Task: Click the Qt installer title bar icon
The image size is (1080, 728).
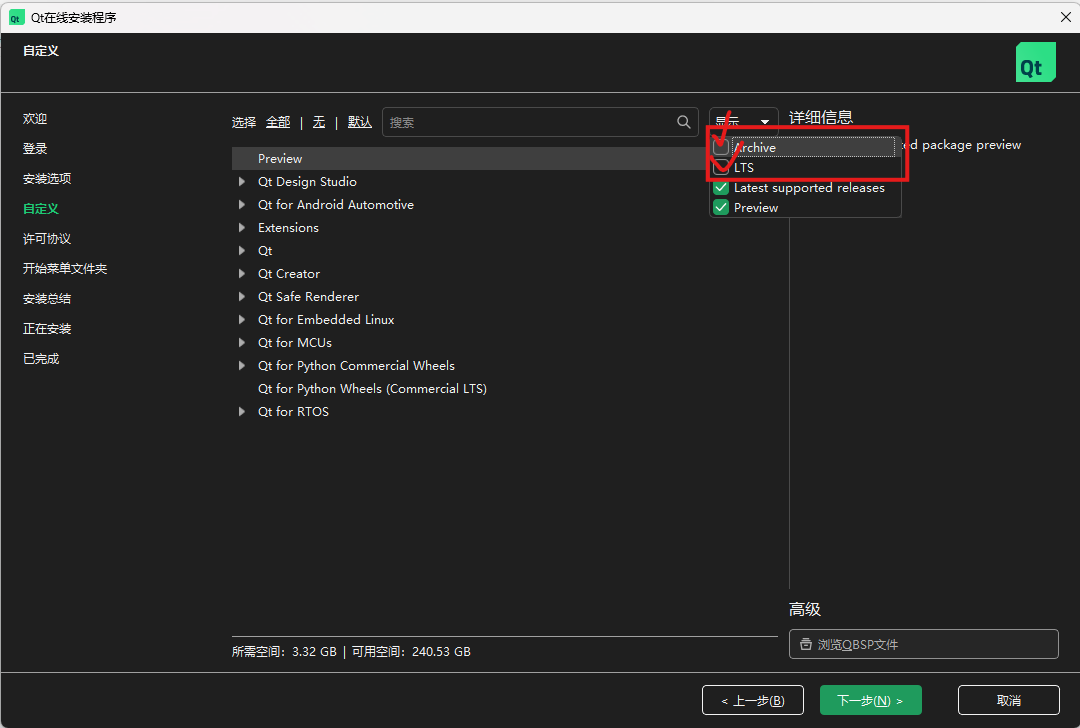Action: point(17,17)
